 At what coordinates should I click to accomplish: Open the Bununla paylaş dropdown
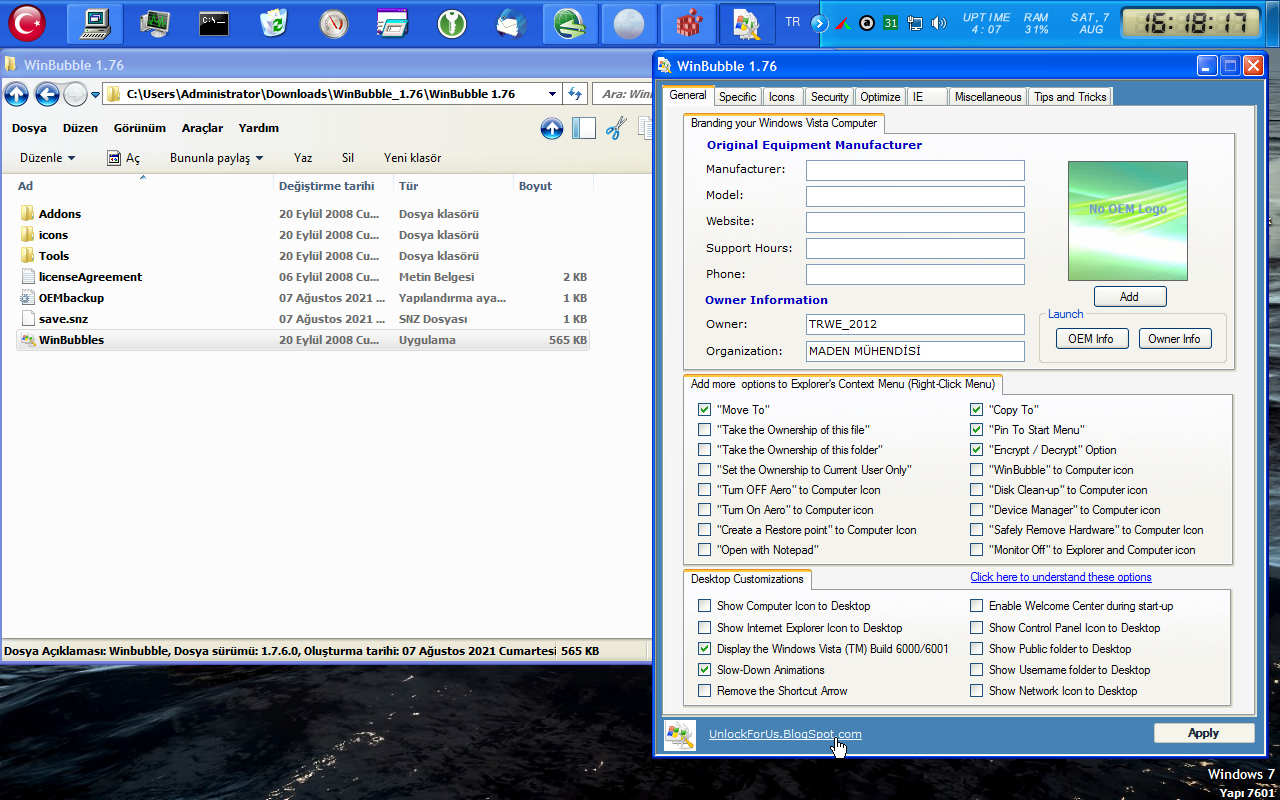click(x=217, y=158)
